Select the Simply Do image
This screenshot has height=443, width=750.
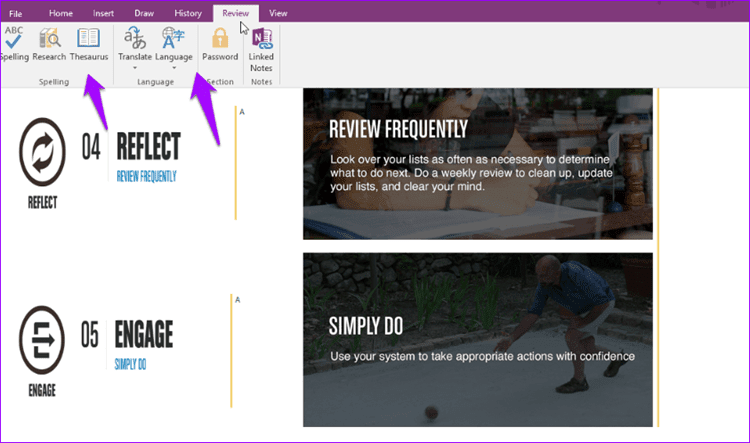478,340
